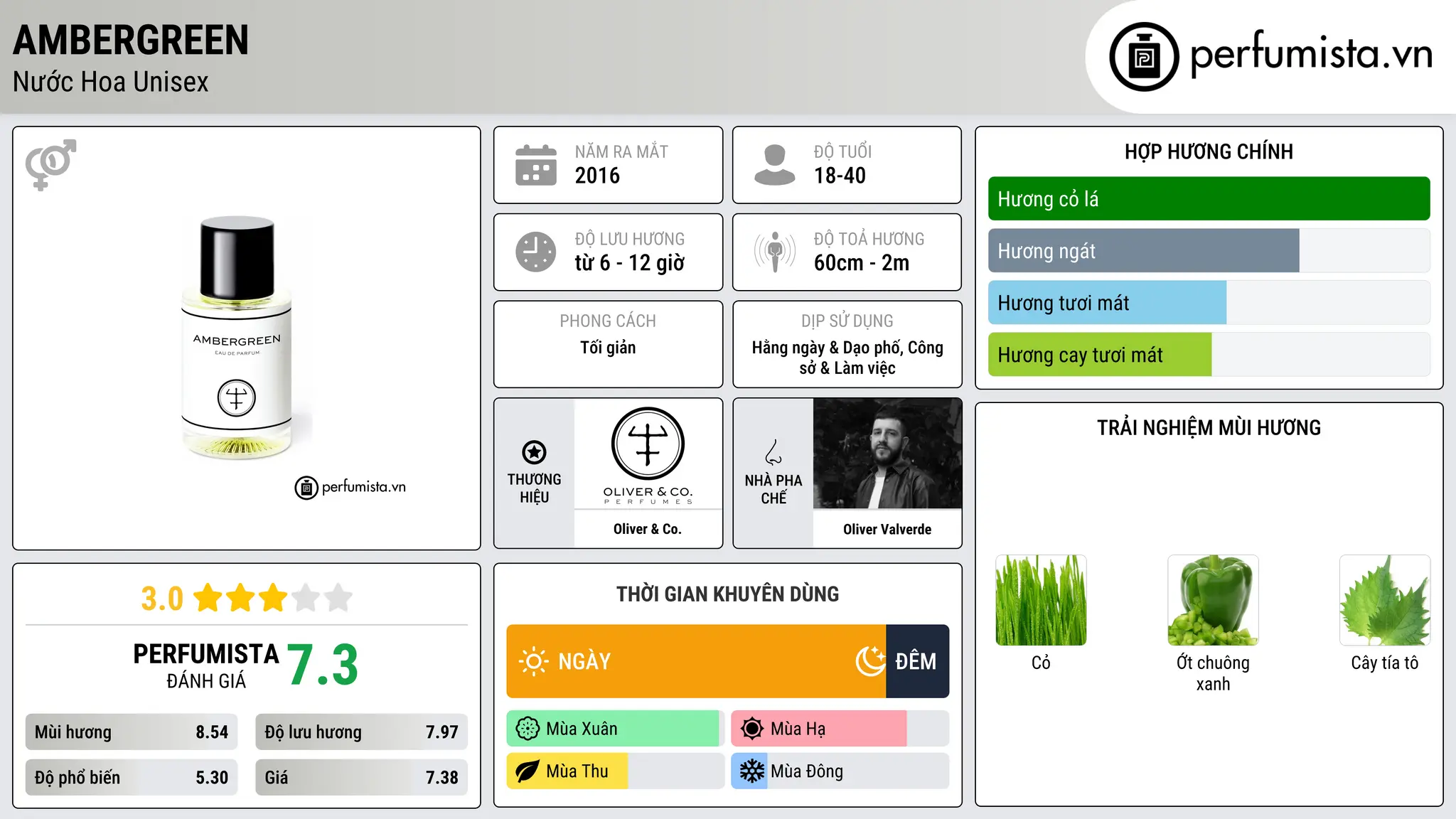Click the dark Đêm night segment

click(x=917, y=661)
